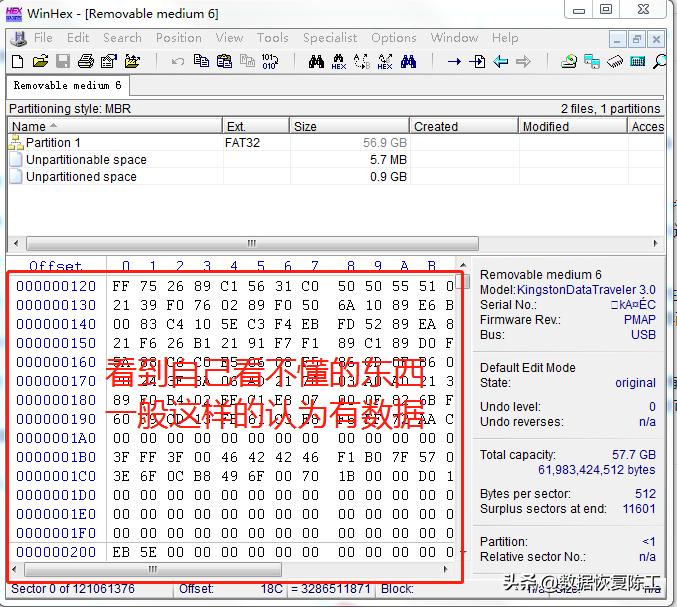Viewport: 677px width, 607px height.
Task: Select the Partition 1 row
Action: pyautogui.click(x=336, y=142)
